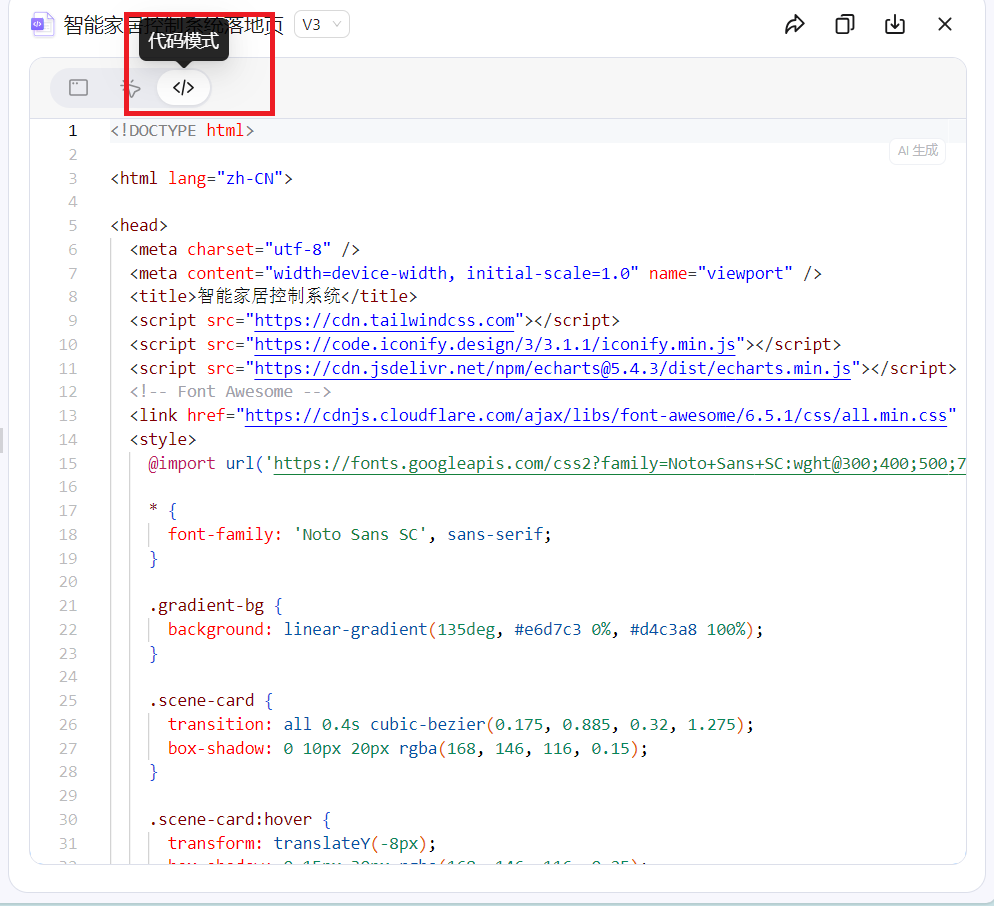Copy the code with the copy icon
The height and width of the screenshot is (906, 994).
(844, 25)
